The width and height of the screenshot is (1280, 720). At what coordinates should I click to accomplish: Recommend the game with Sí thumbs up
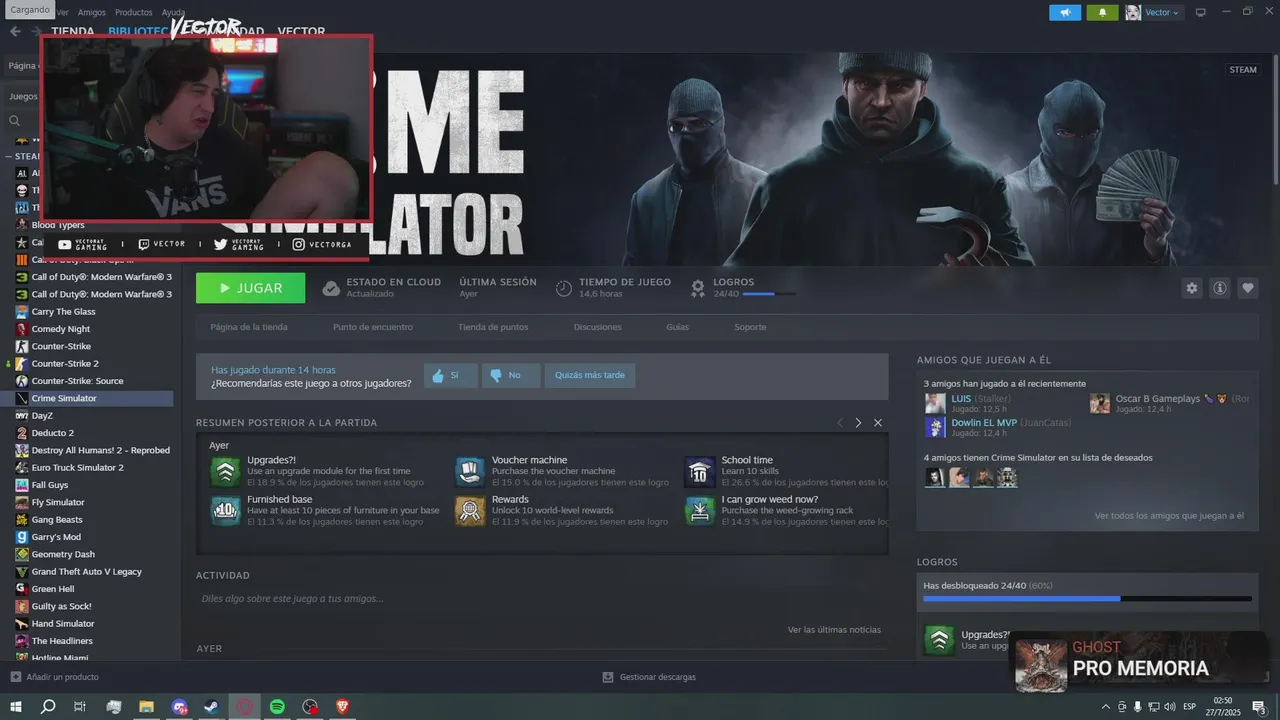tap(450, 375)
